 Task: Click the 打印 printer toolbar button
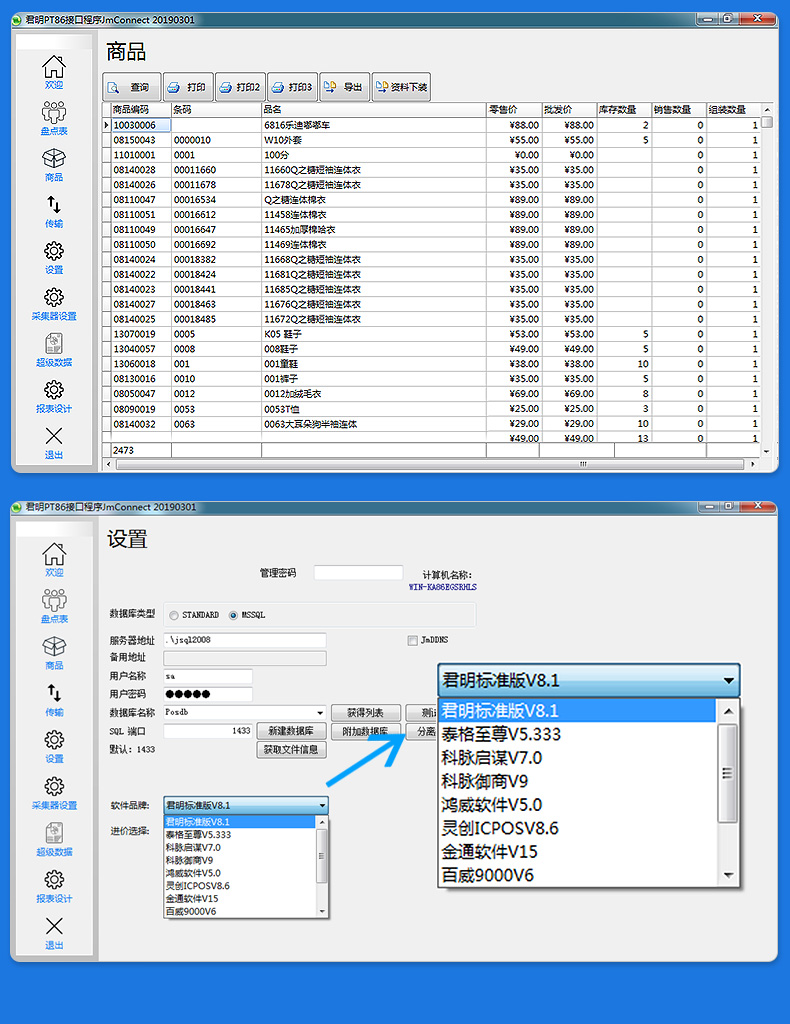[x=188, y=87]
